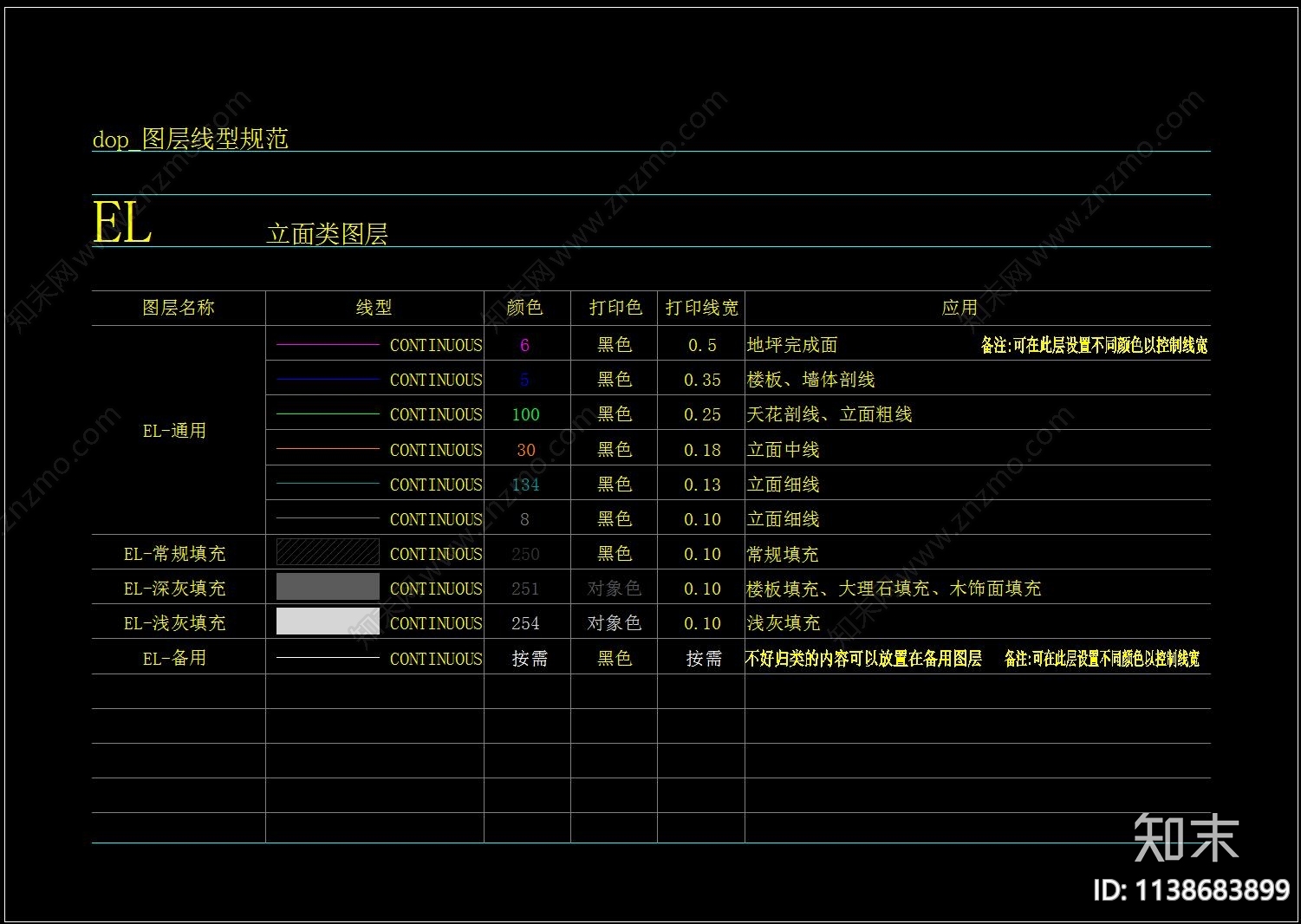Click 对象色 in the EL-浅灰填充 row
1301x924 pixels.
pyautogui.click(x=615, y=623)
